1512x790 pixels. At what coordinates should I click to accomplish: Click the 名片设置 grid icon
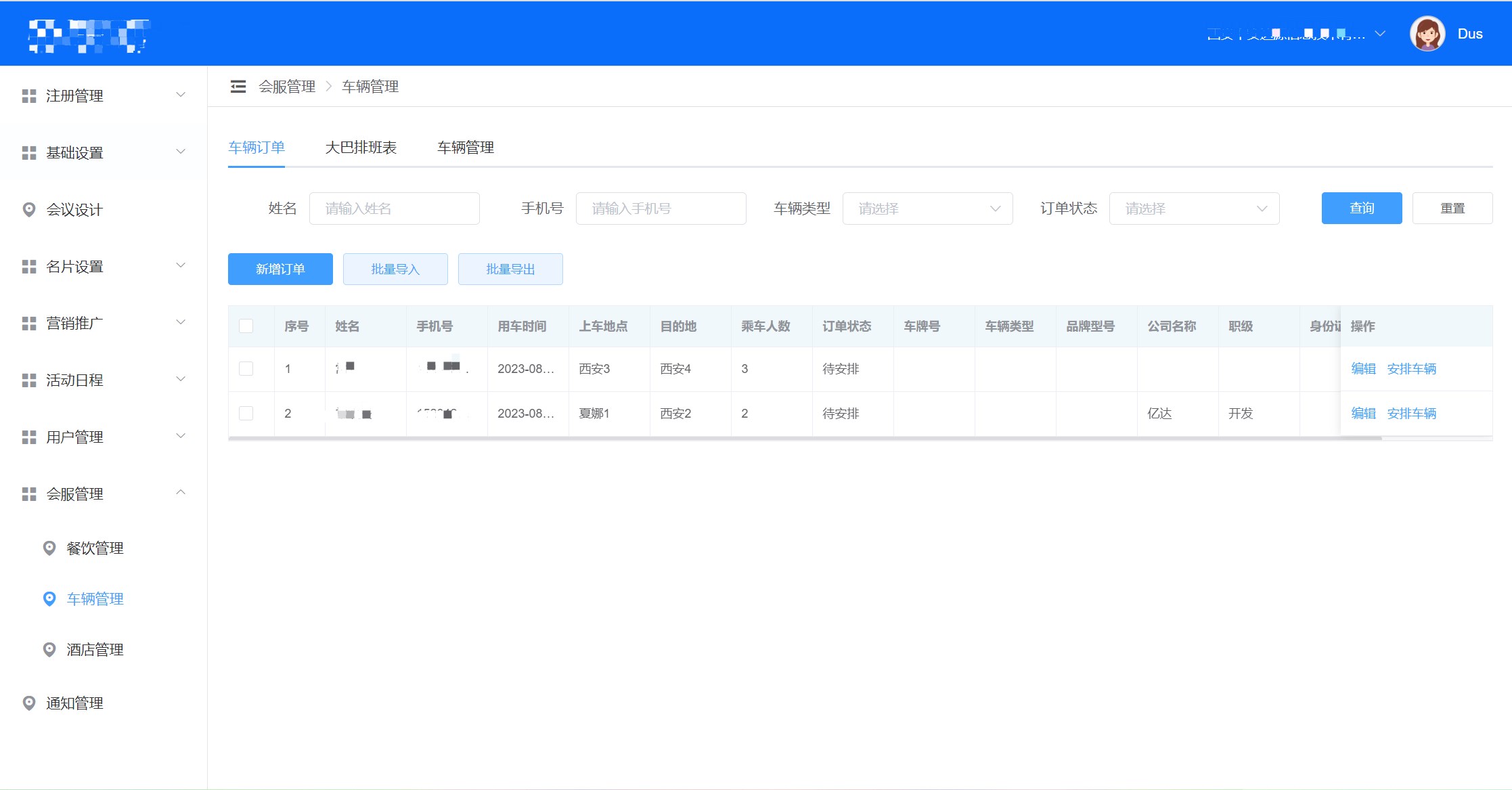coord(29,267)
